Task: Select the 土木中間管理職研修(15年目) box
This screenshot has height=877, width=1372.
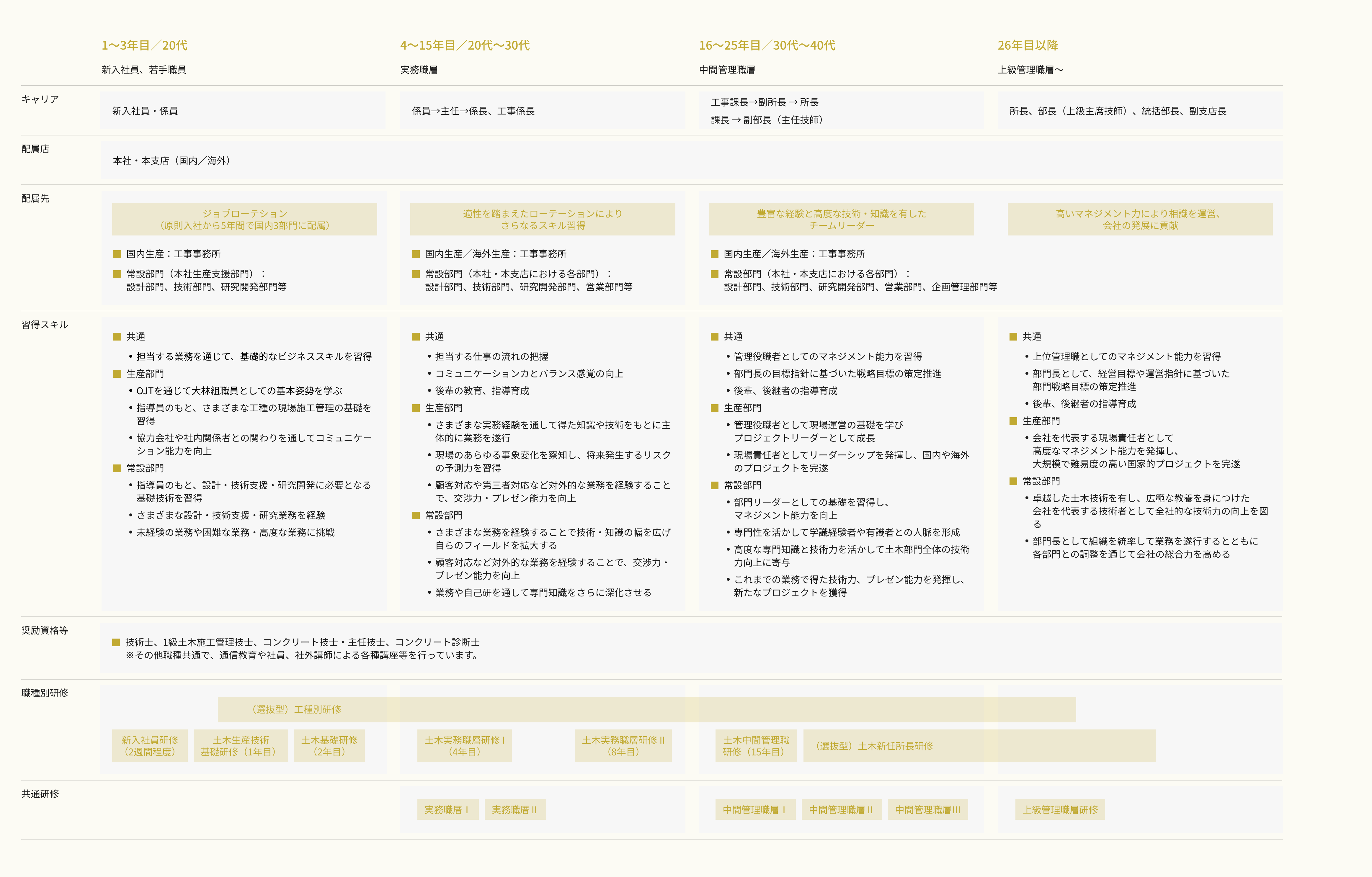Action: [755, 745]
